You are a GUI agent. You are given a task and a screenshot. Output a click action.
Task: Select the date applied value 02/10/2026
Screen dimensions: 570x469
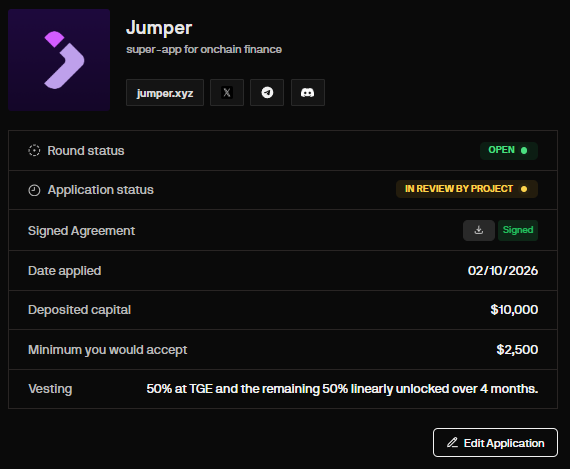[503, 271]
